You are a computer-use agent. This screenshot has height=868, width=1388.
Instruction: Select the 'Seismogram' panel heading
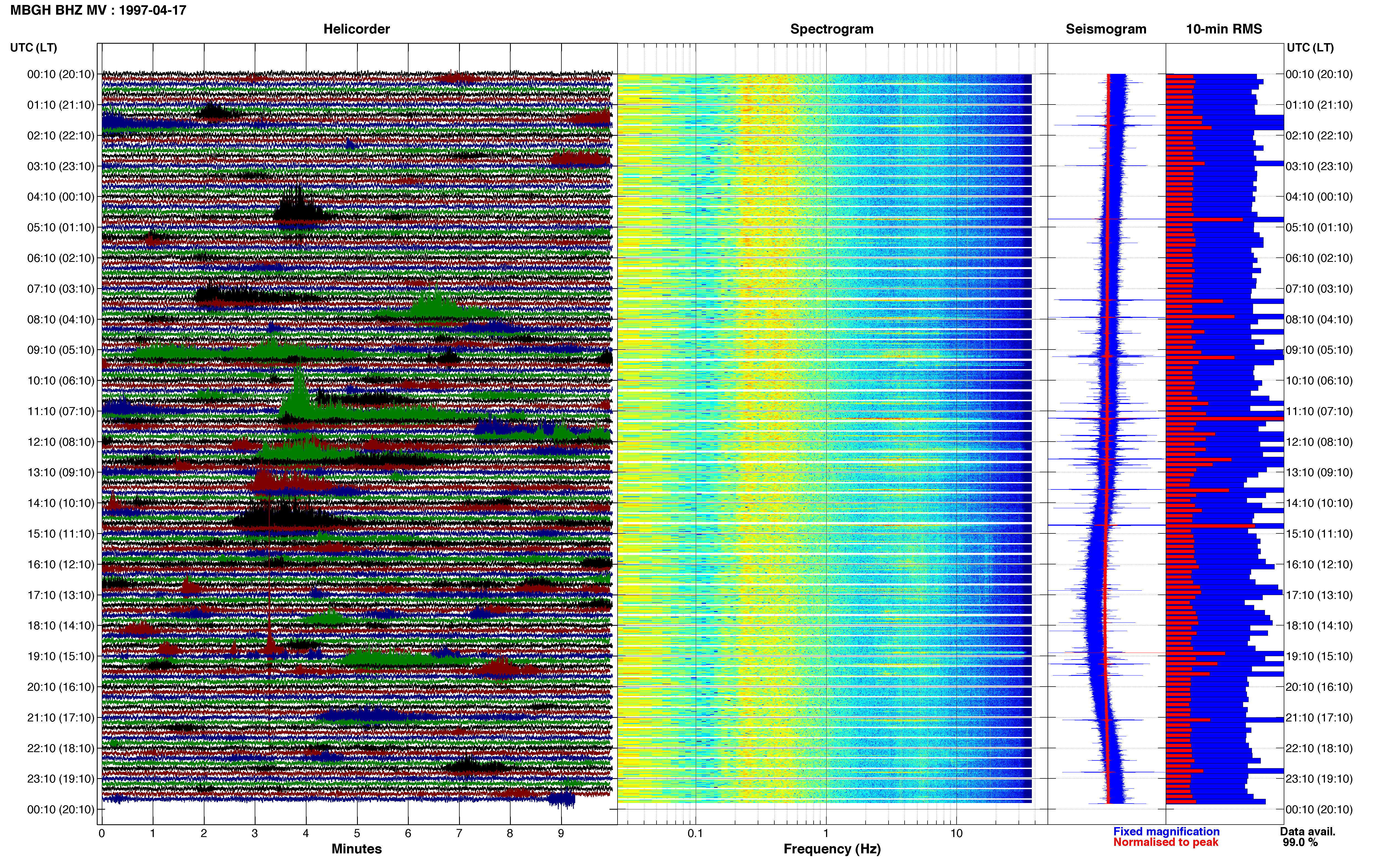click(1106, 29)
